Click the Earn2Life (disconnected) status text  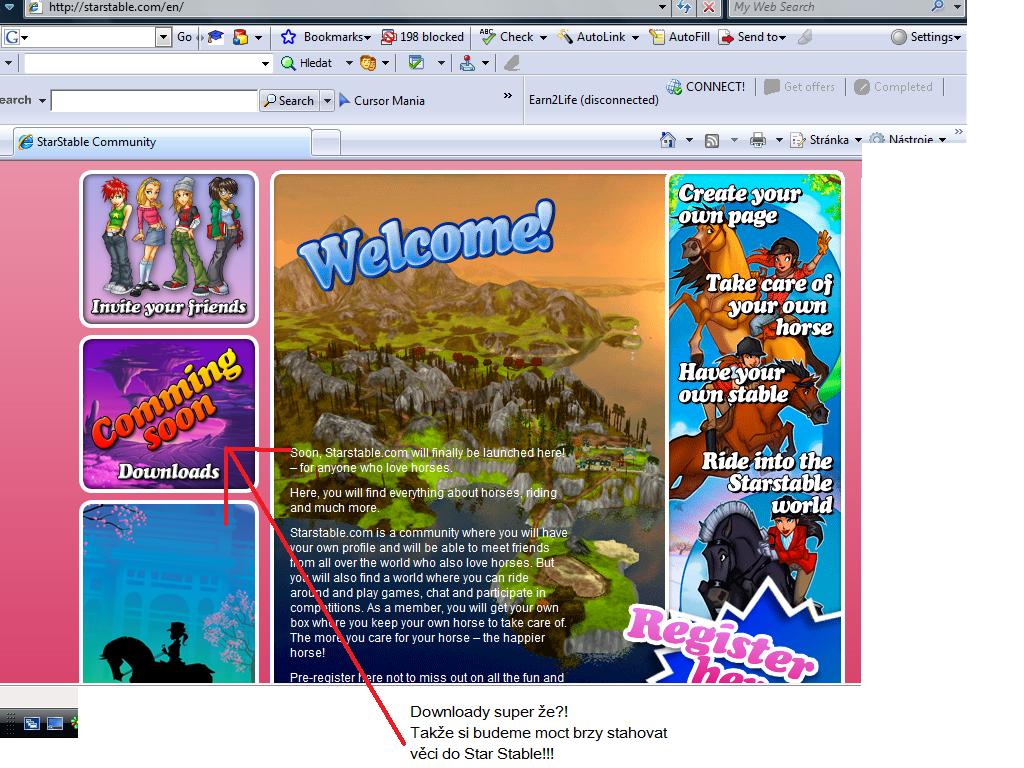594,100
